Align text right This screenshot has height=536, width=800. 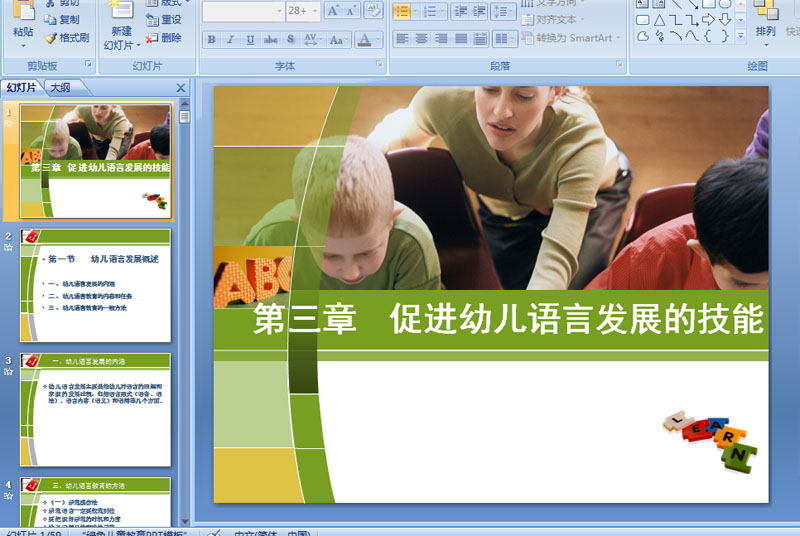point(441,39)
